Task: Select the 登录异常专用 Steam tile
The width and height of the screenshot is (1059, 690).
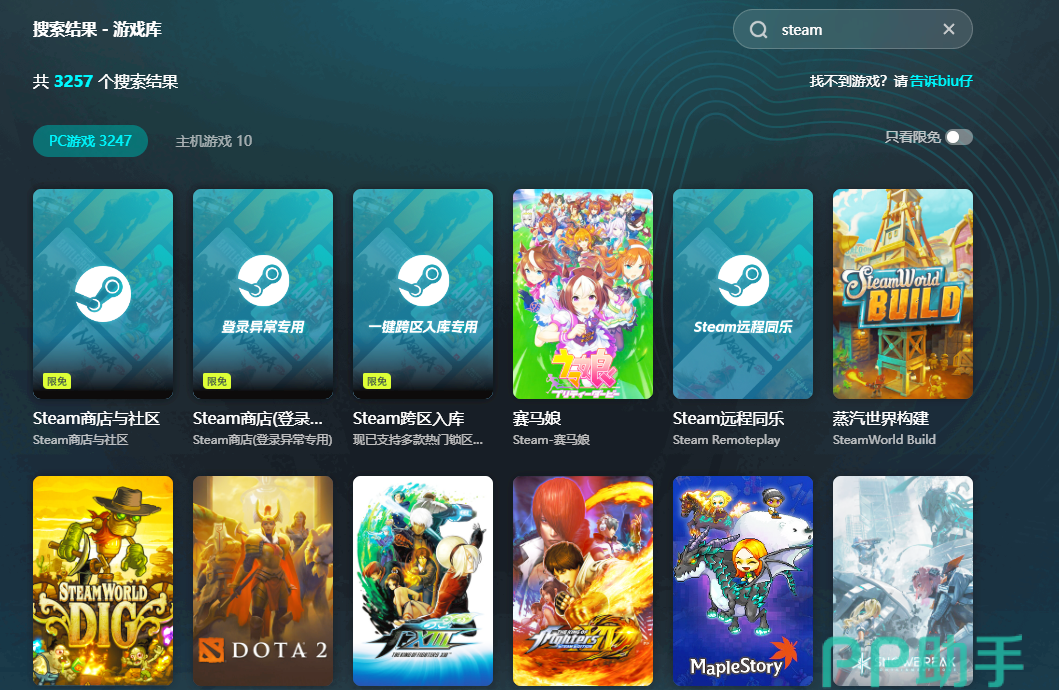Action: (x=263, y=293)
